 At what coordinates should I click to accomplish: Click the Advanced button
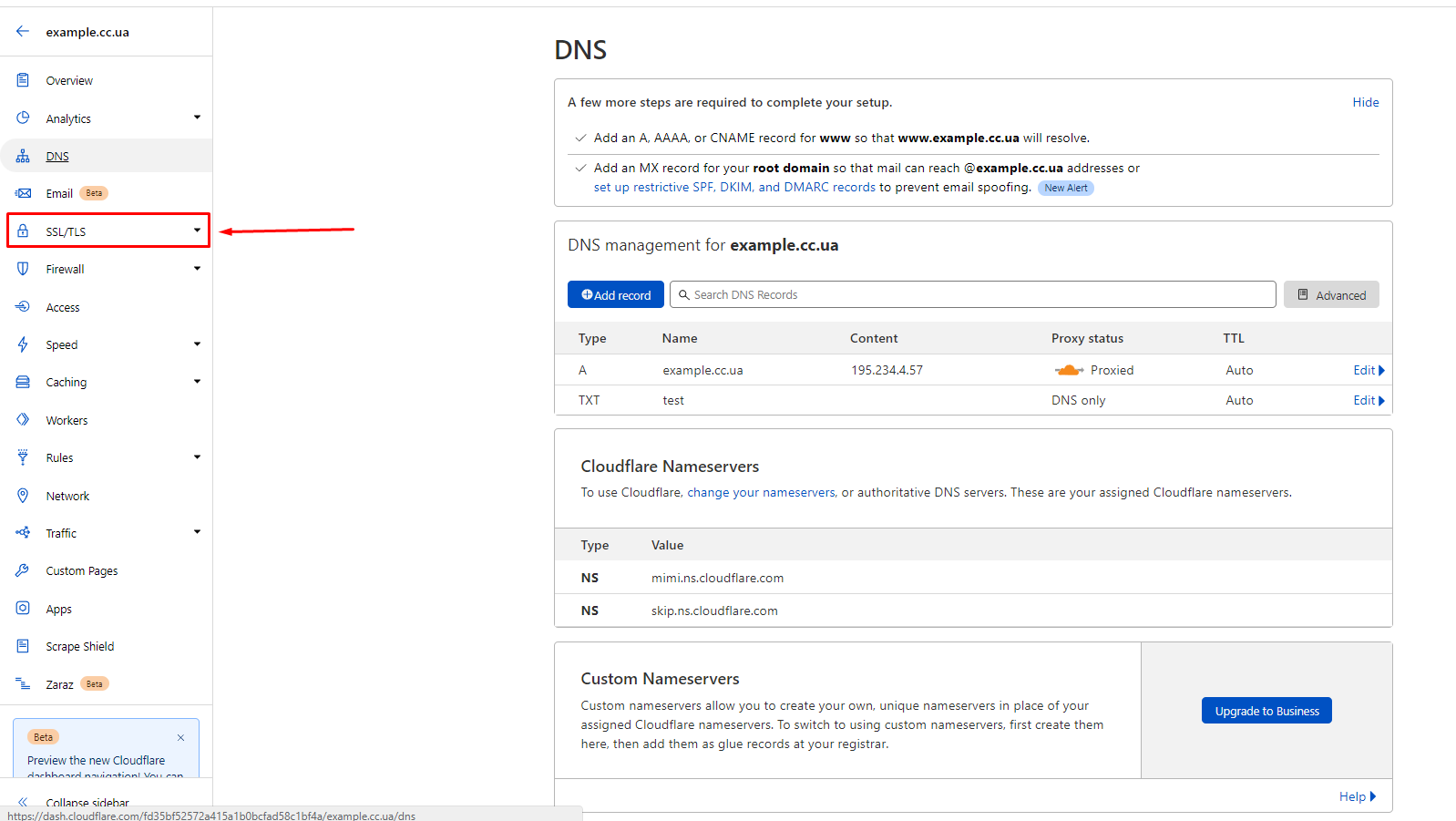[x=1331, y=294]
